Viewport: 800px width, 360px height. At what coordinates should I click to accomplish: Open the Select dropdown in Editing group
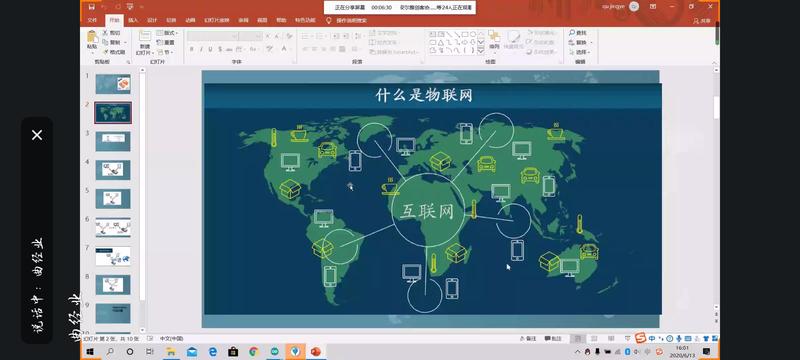tap(580, 52)
